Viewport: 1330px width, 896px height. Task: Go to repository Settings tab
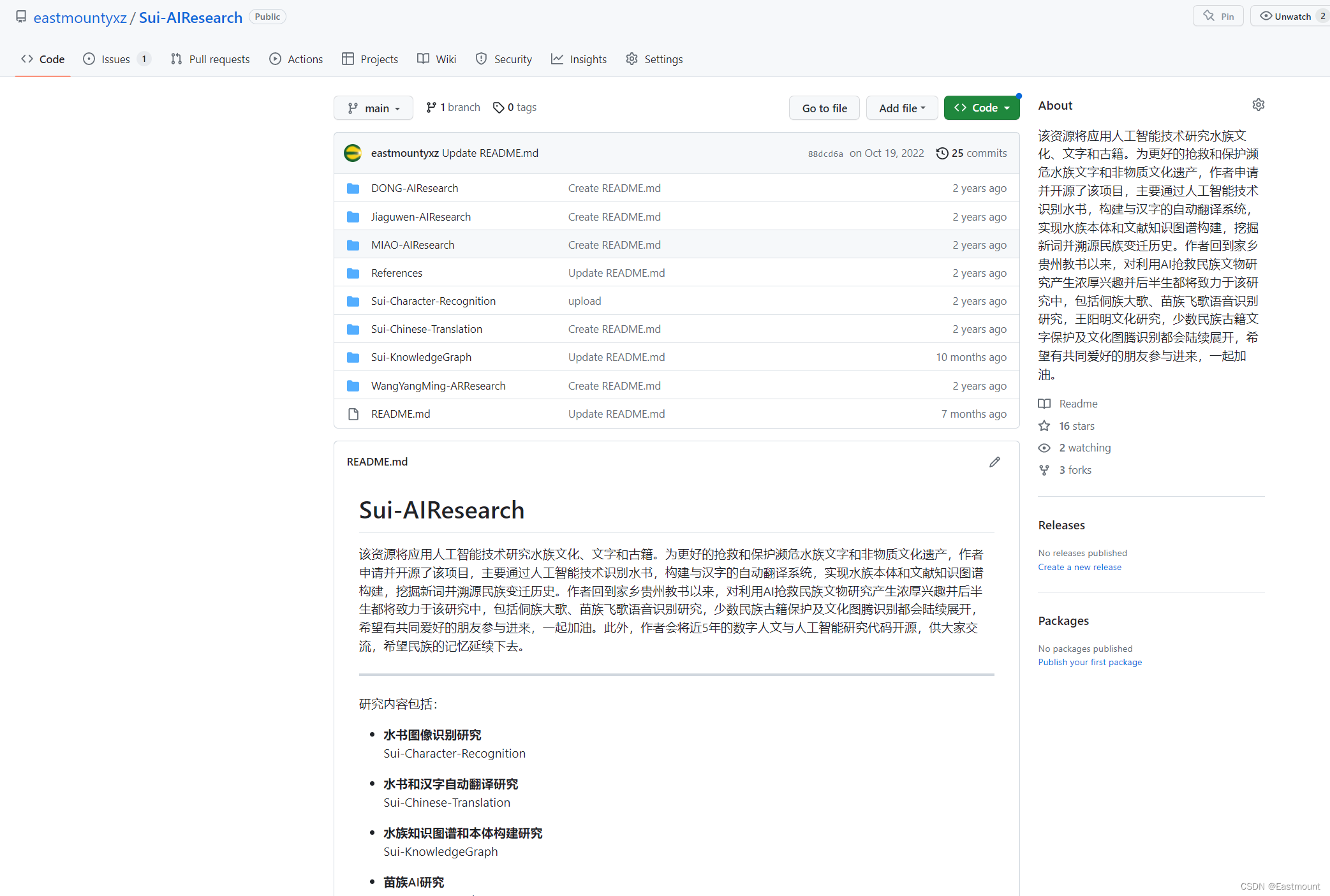[654, 59]
